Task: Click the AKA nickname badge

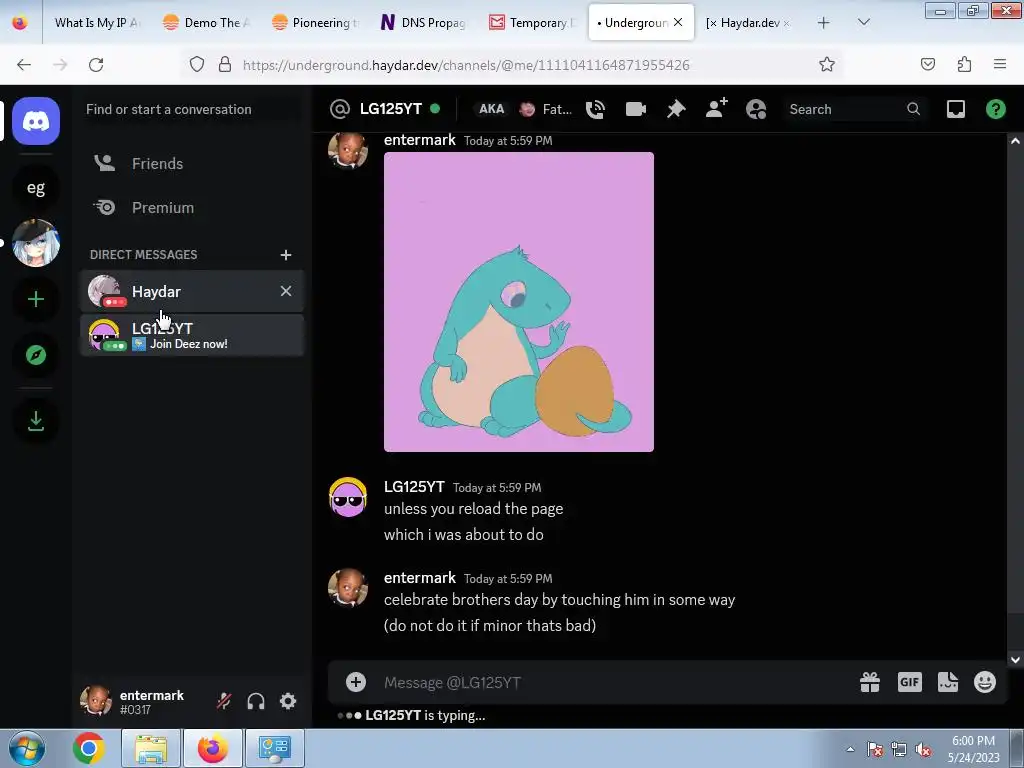Action: [x=491, y=109]
